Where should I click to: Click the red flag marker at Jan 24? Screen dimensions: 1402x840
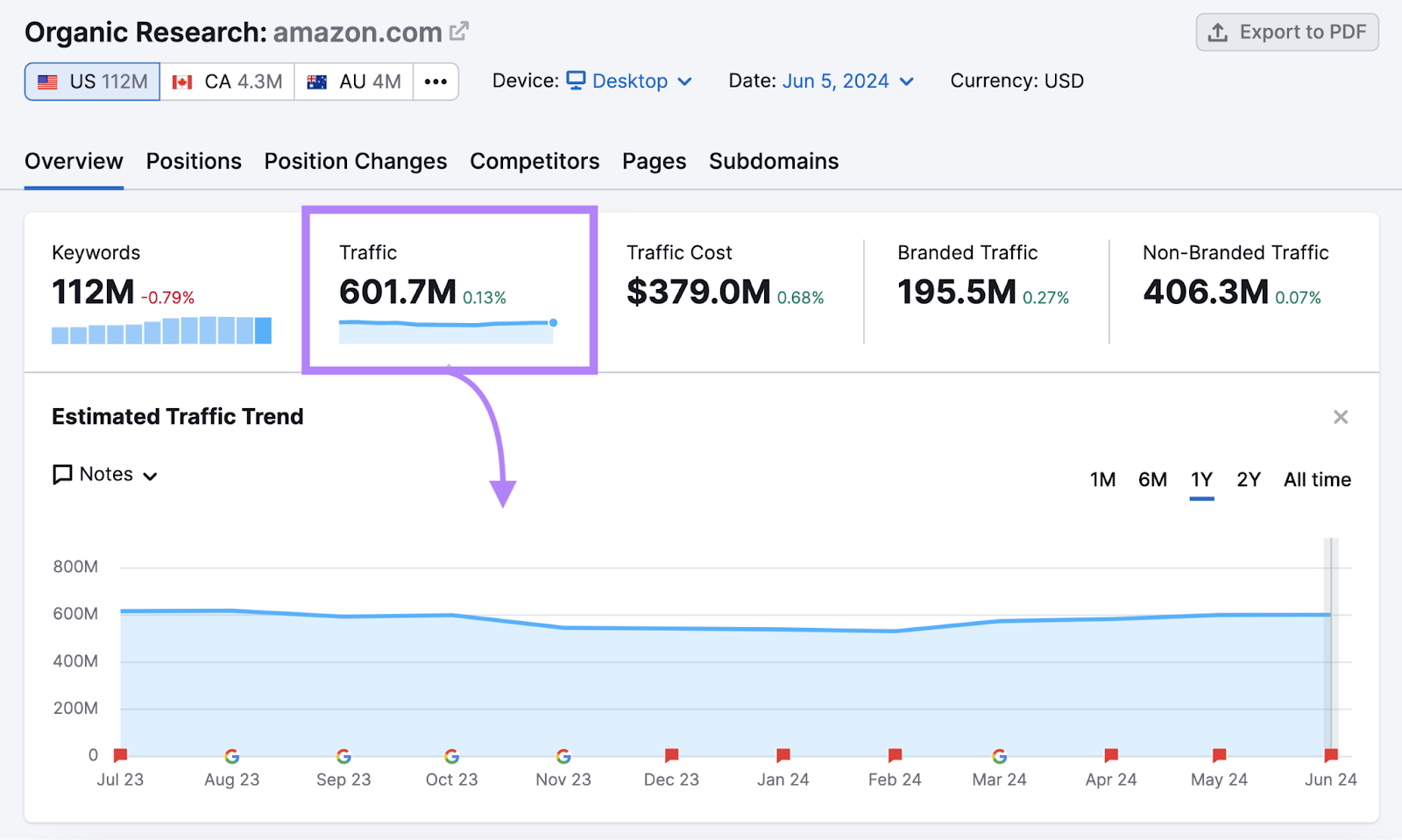coord(782,754)
